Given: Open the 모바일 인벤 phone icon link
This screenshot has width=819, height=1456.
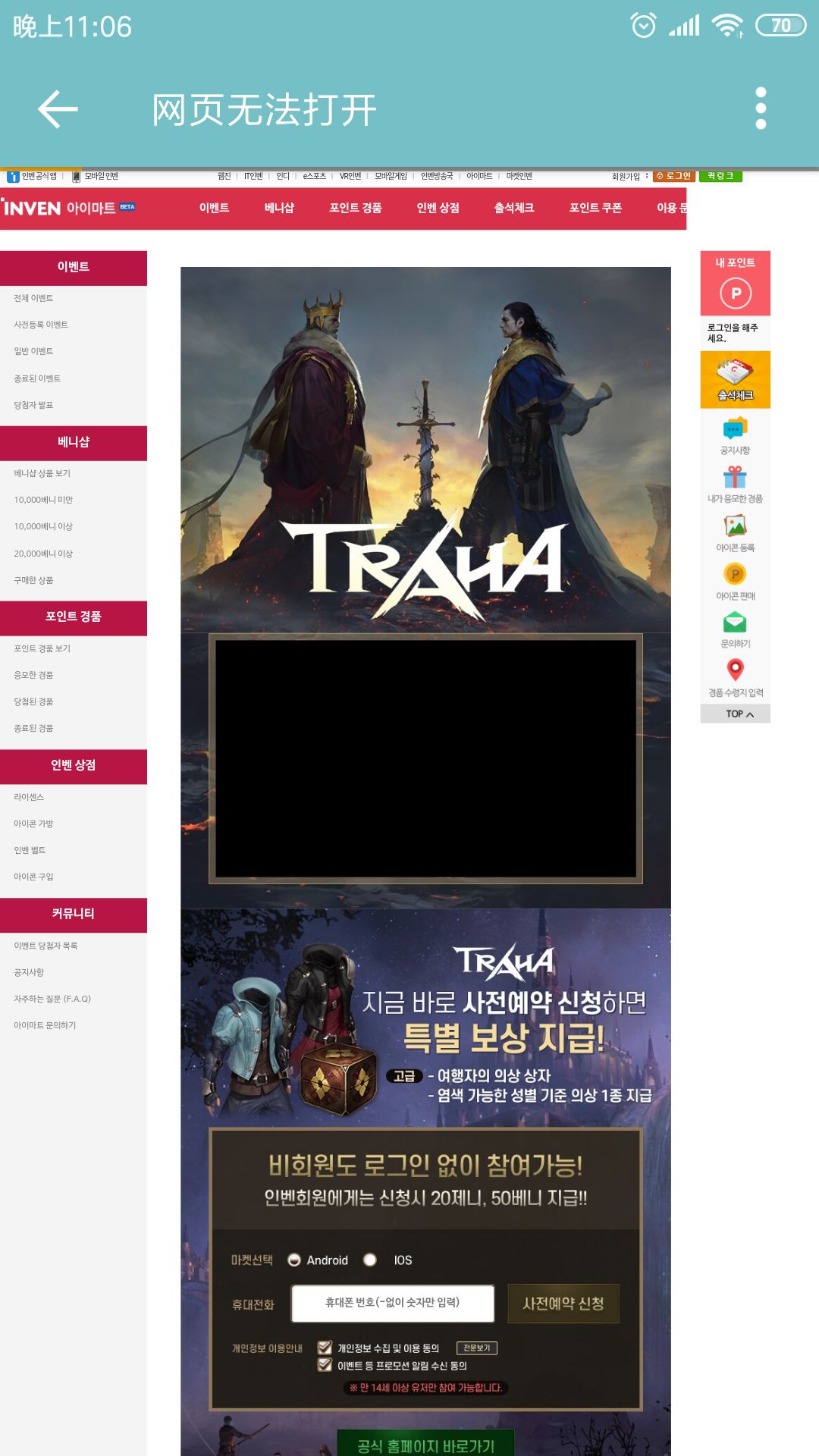Looking at the screenshot, I should point(76,177).
